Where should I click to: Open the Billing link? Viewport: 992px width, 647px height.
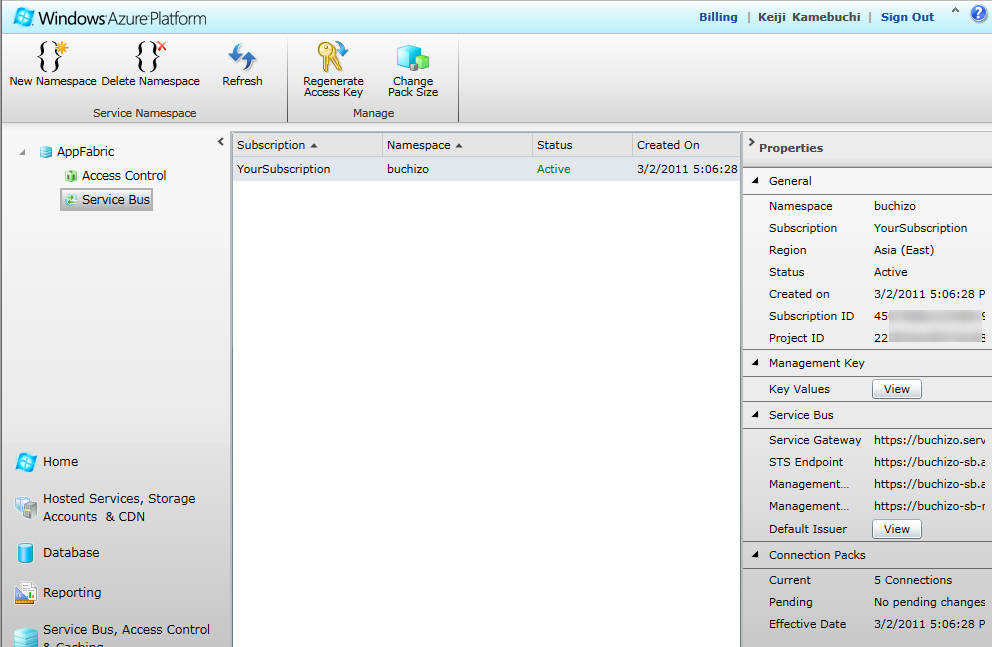(718, 17)
